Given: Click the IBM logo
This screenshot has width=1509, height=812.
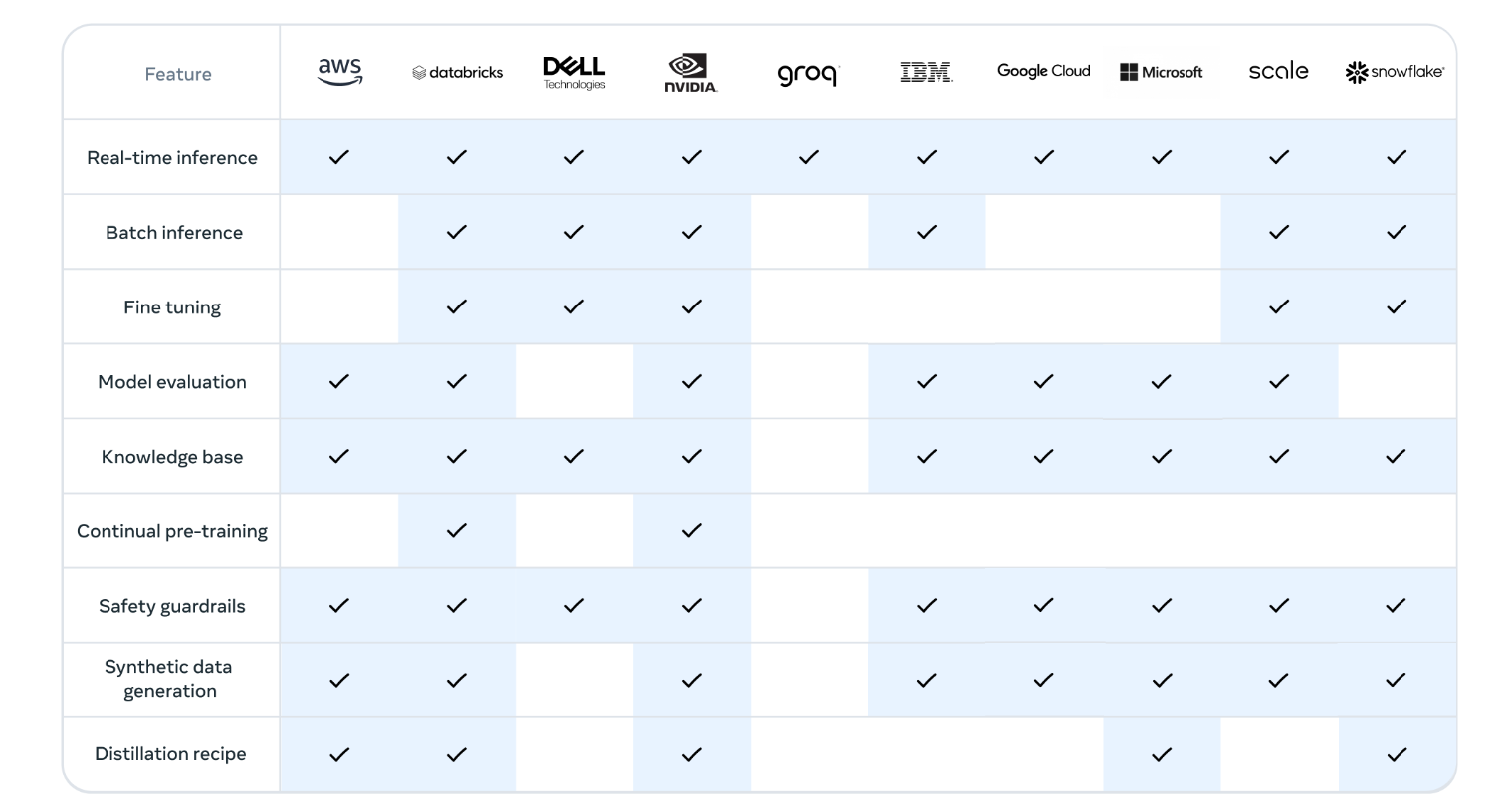Looking at the screenshot, I should coord(926,72).
